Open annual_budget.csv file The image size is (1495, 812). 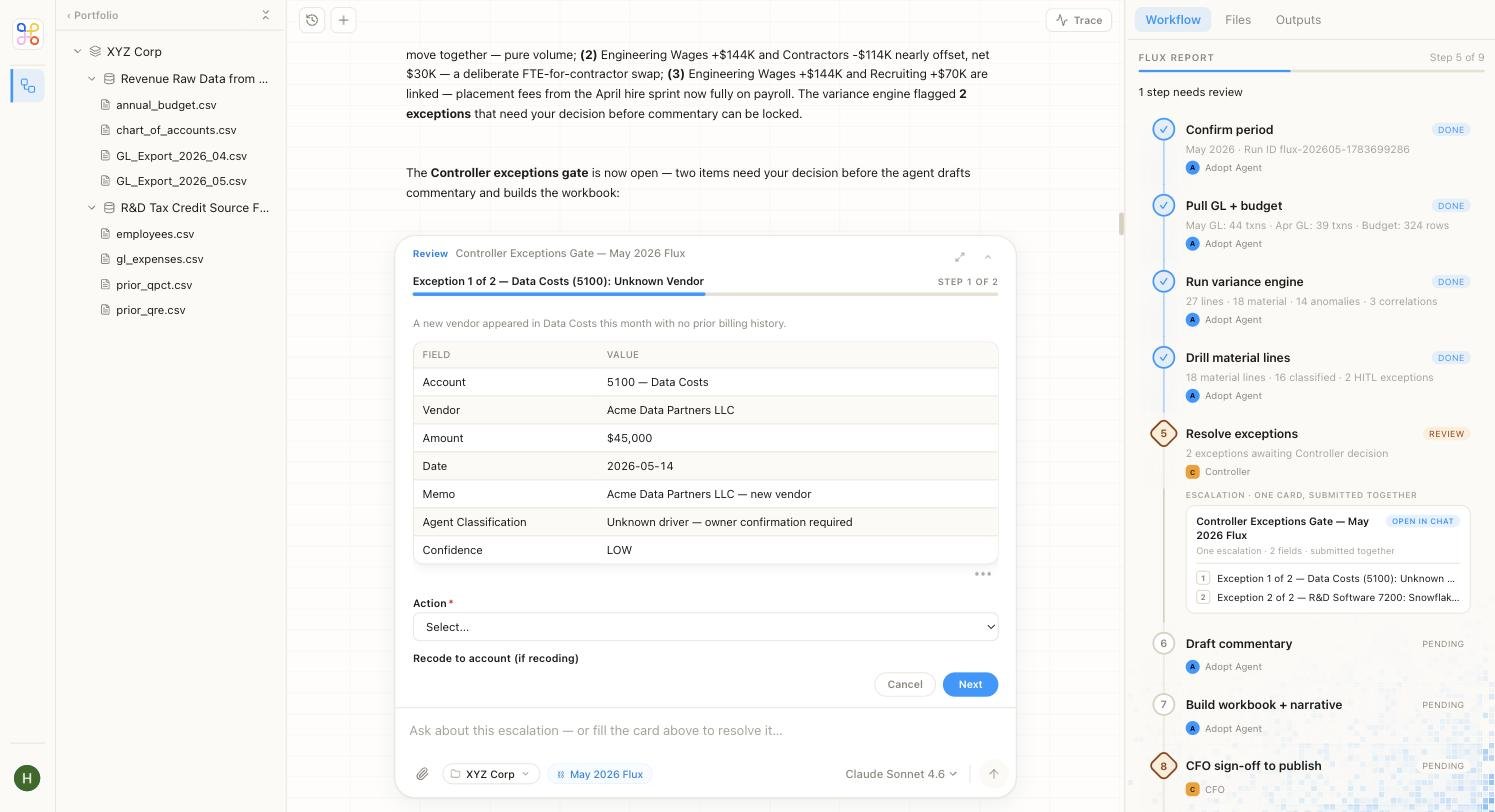point(166,105)
